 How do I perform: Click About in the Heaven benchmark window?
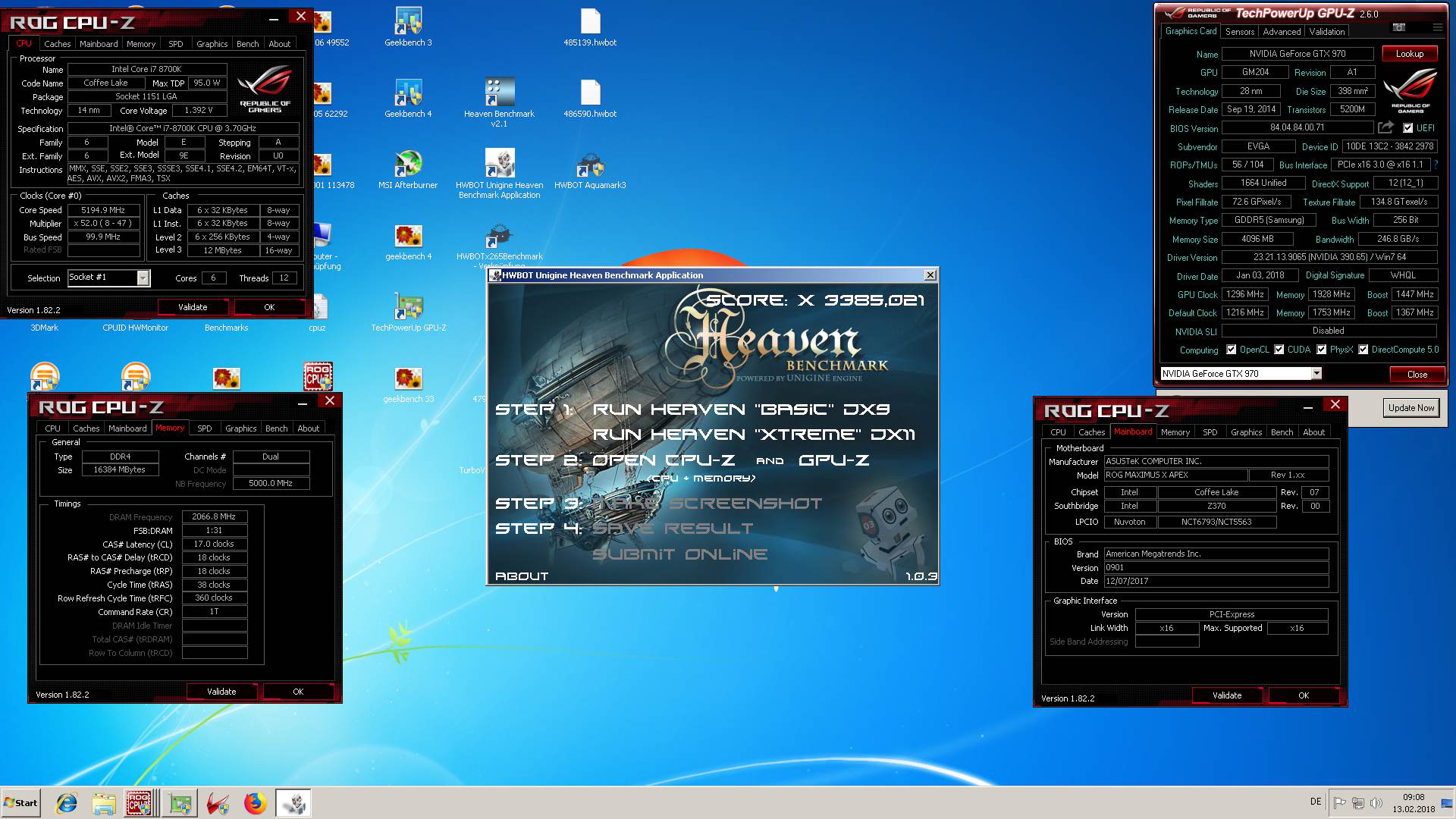coord(522,576)
